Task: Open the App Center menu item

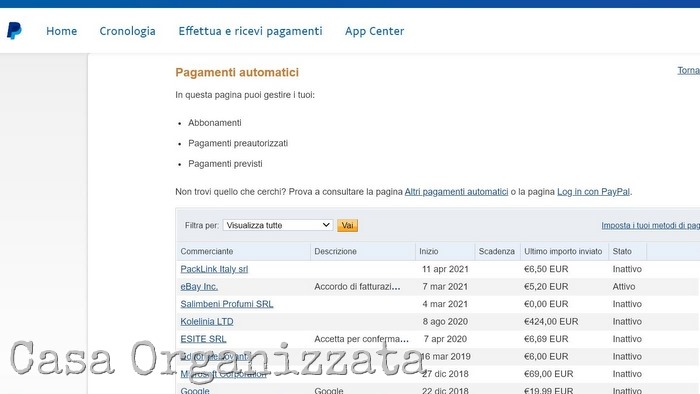Action: (375, 31)
